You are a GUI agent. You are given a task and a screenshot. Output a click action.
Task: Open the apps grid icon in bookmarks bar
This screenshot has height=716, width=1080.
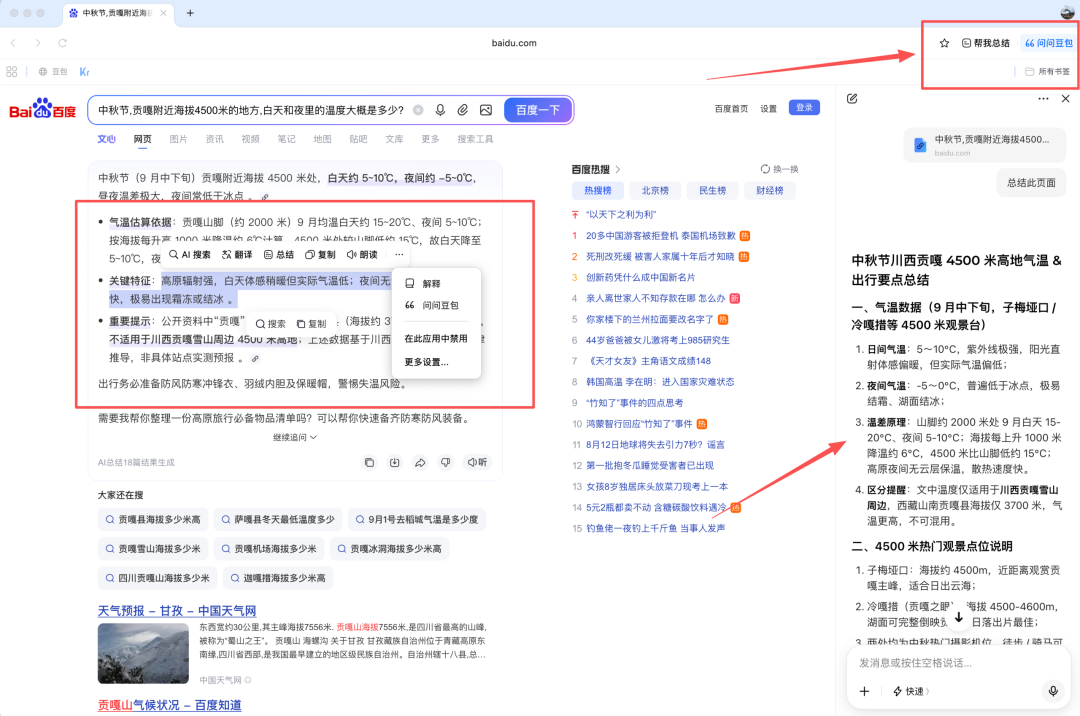pos(12,72)
